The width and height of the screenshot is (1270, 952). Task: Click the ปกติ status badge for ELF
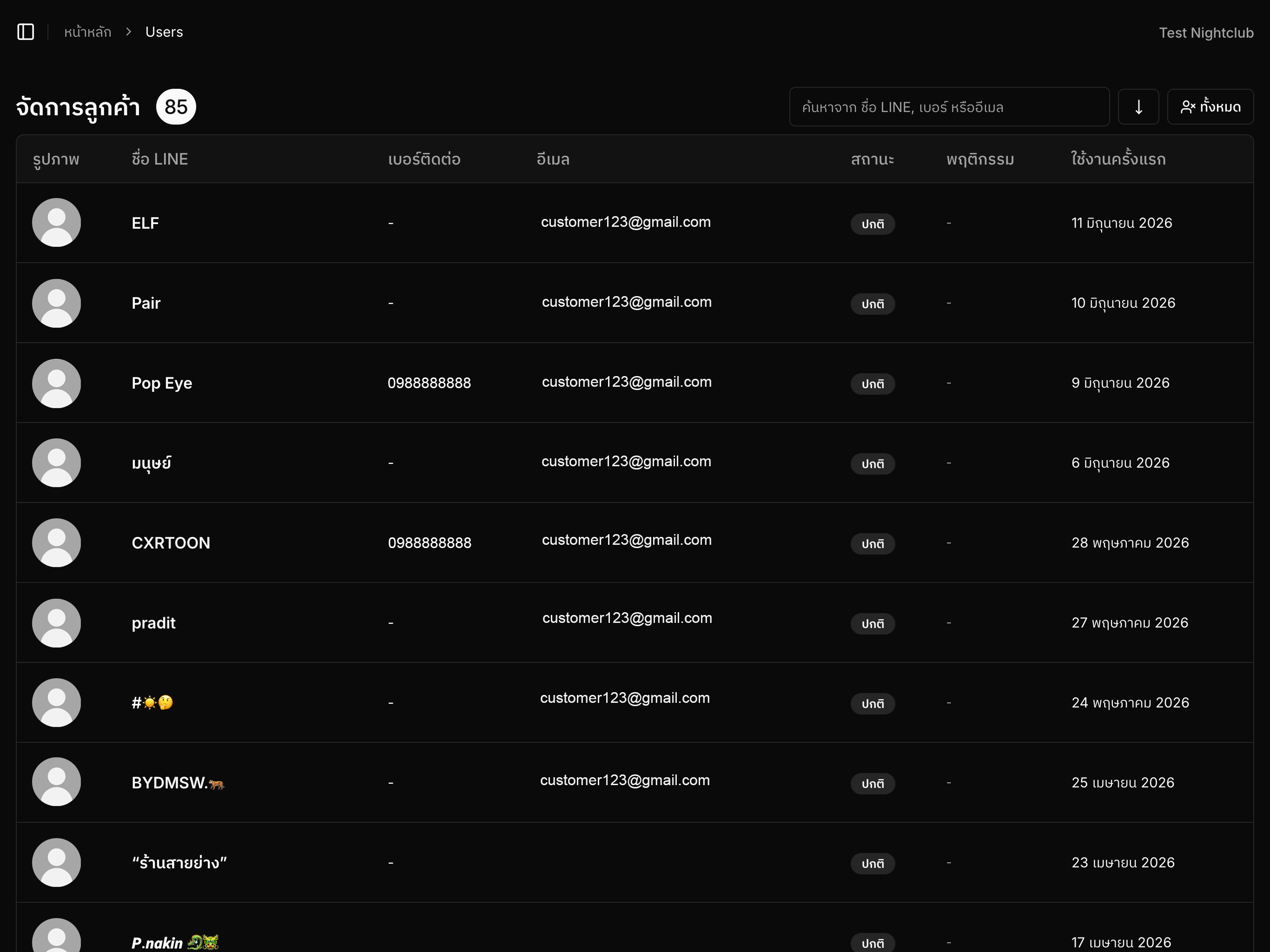[x=873, y=224]
